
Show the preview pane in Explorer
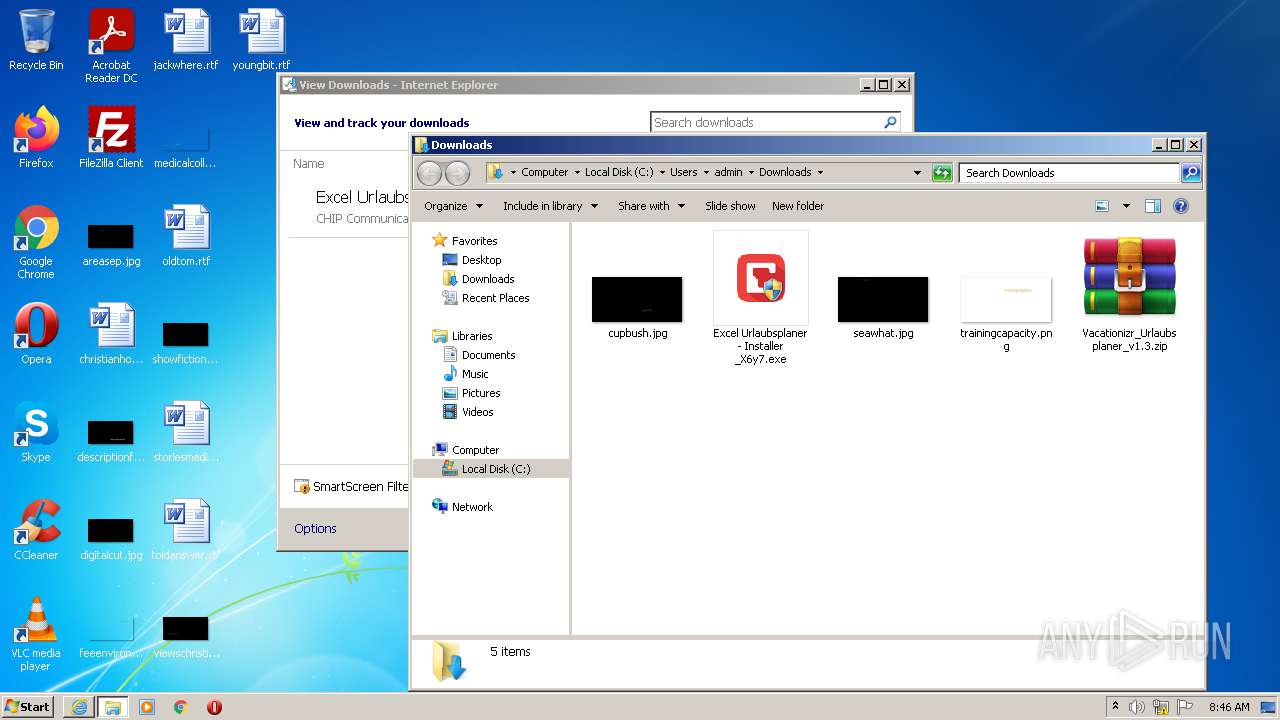1153,206
